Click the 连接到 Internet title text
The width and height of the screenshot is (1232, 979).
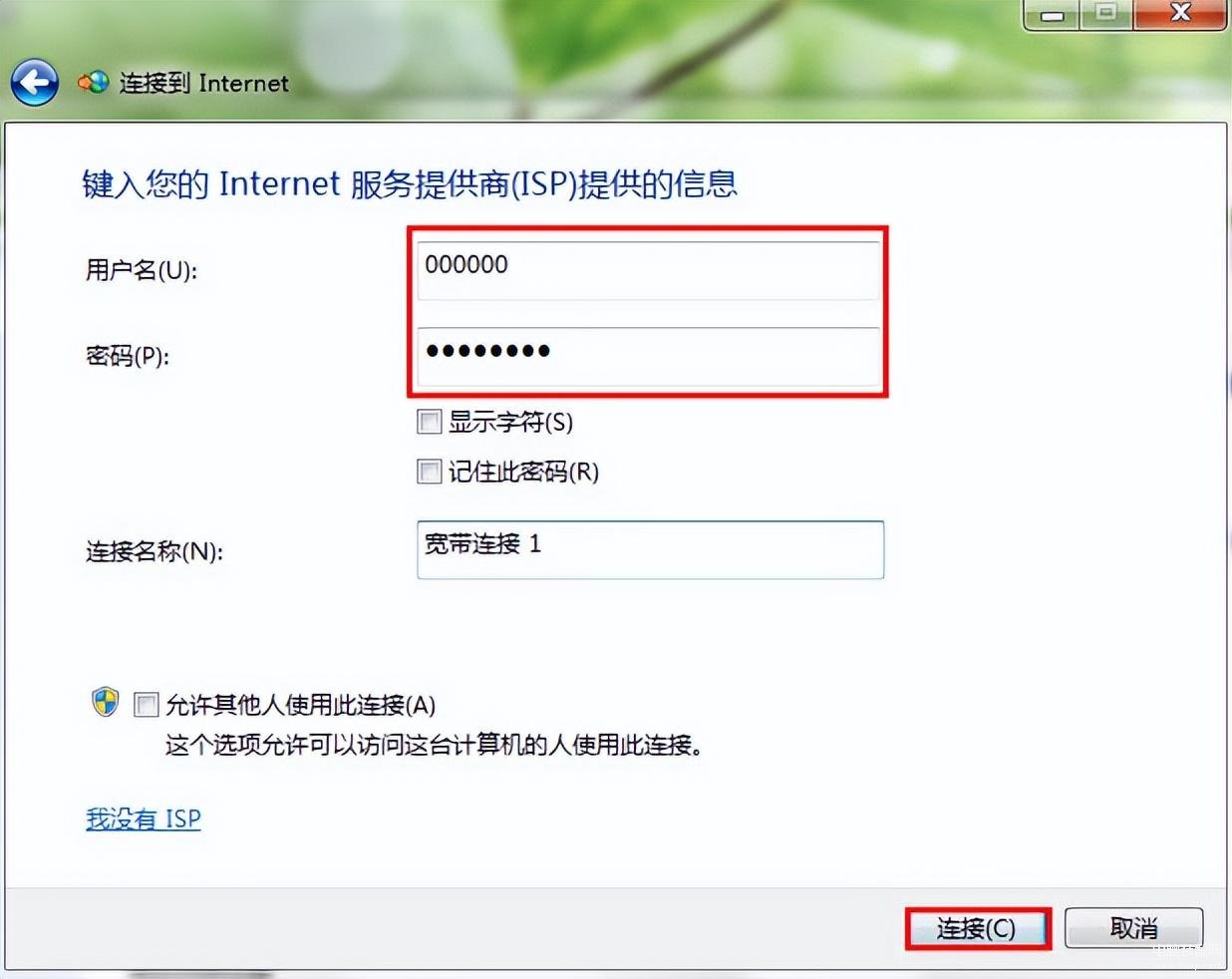coord(204,83)
